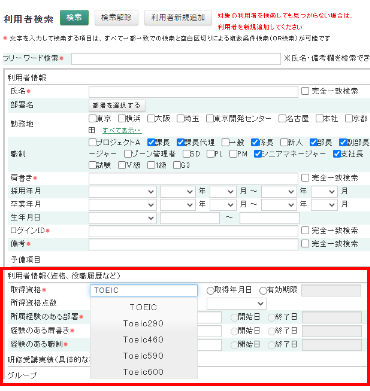Check the 東京開発センター checkbox
Screen dimensions: 370x391
pos(210,118)
